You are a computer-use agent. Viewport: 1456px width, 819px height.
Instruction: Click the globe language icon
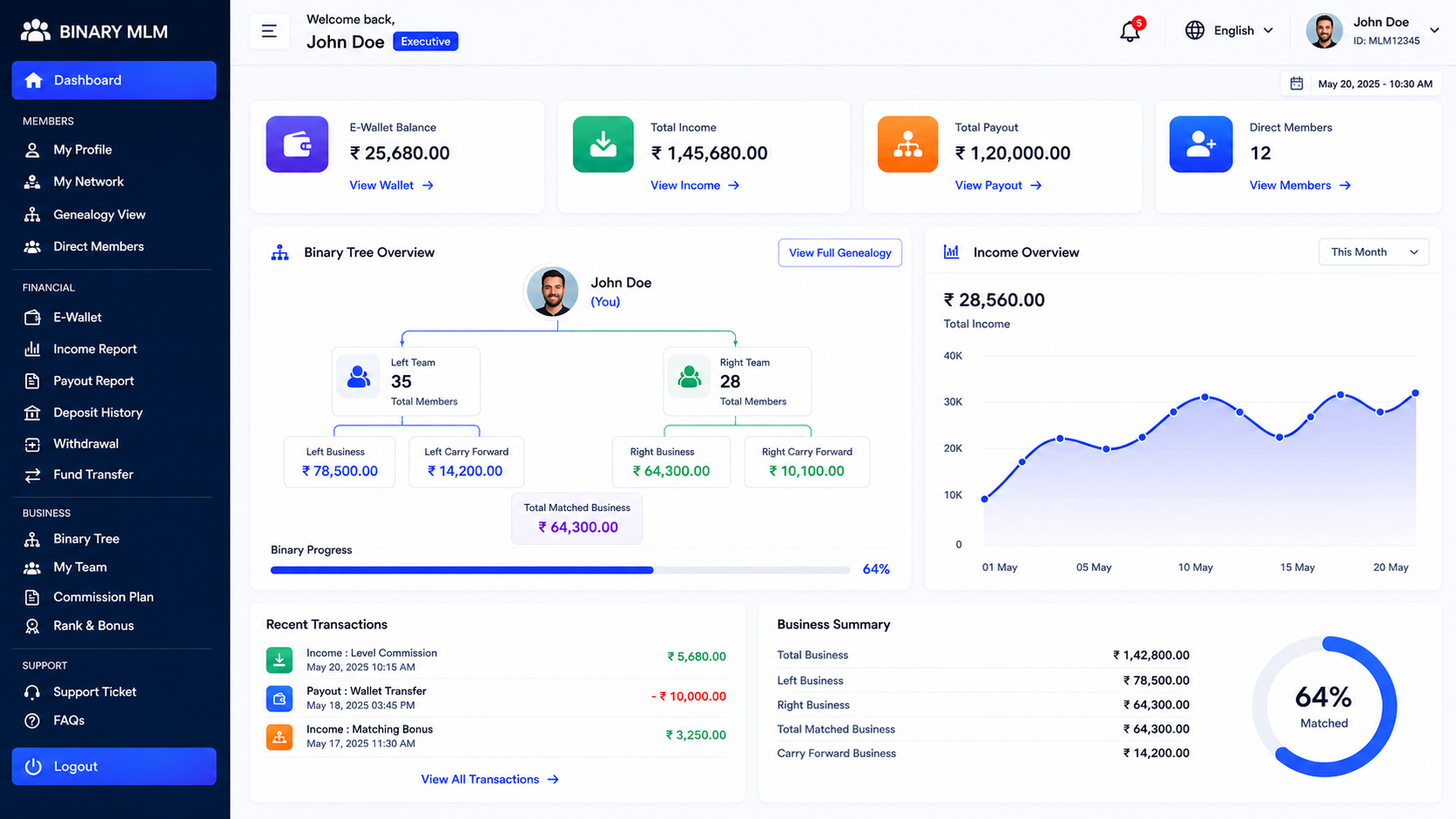click(1195, 30)
